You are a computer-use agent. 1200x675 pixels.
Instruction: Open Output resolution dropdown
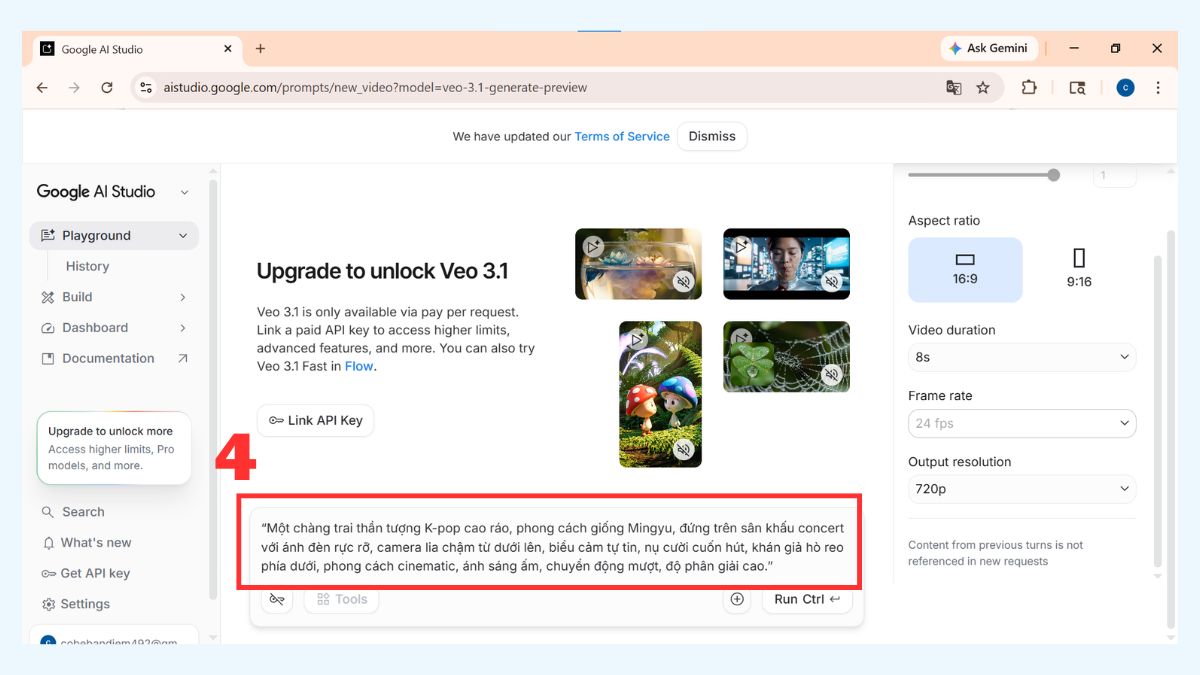[1022, 489]
